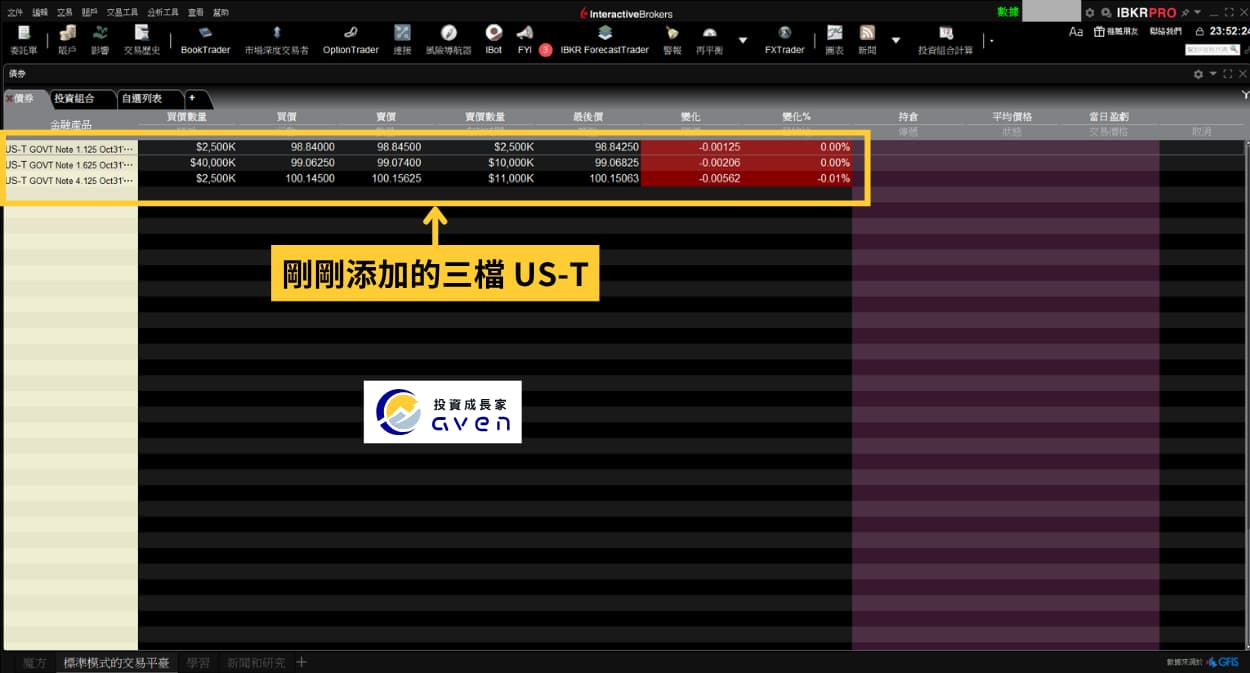Click the search magnifier next to IBKRPRO
1250x673 pixels.
(1106, 13)
